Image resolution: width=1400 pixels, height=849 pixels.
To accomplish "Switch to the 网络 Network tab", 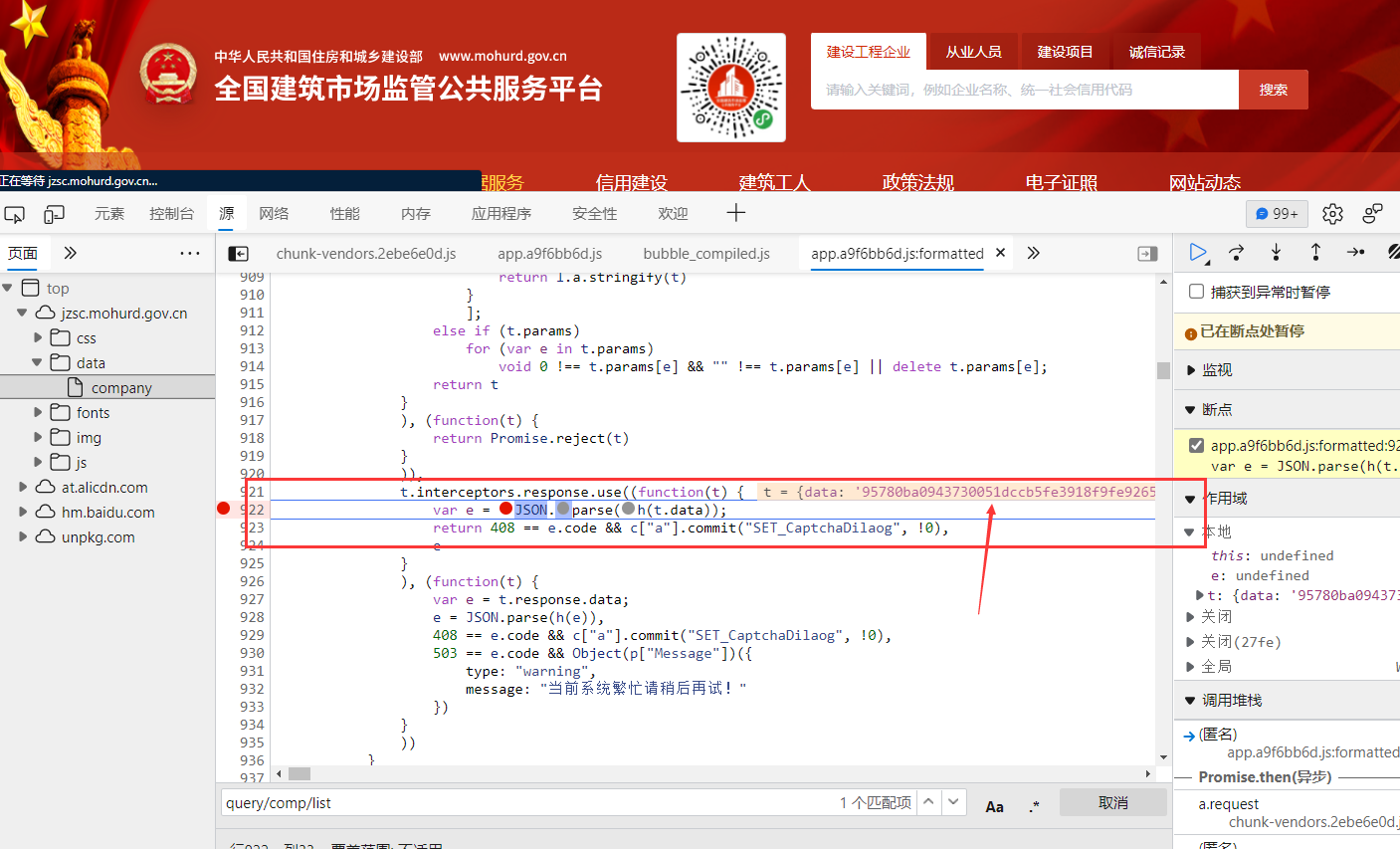I will [274, 214].
